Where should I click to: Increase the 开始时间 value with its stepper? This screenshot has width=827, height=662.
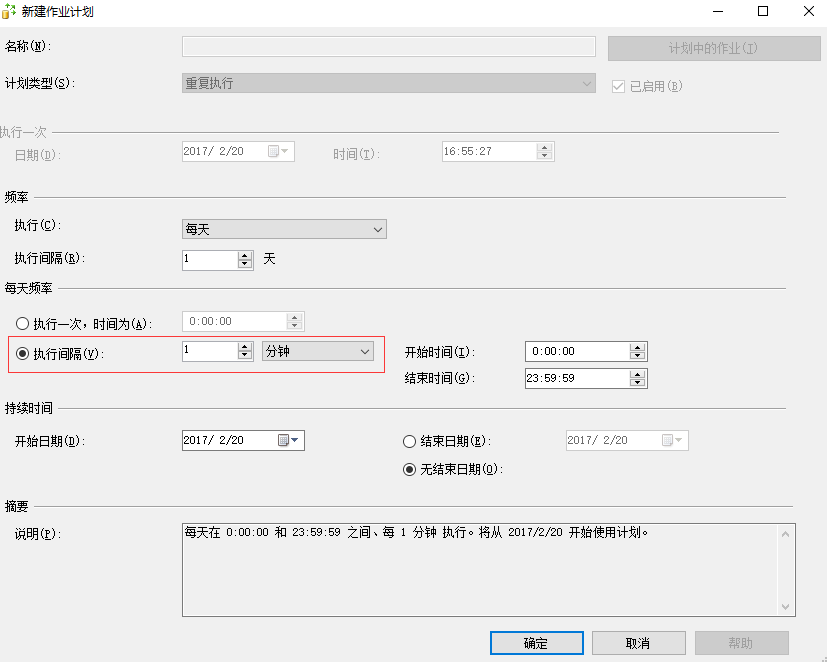pos(639,347)
